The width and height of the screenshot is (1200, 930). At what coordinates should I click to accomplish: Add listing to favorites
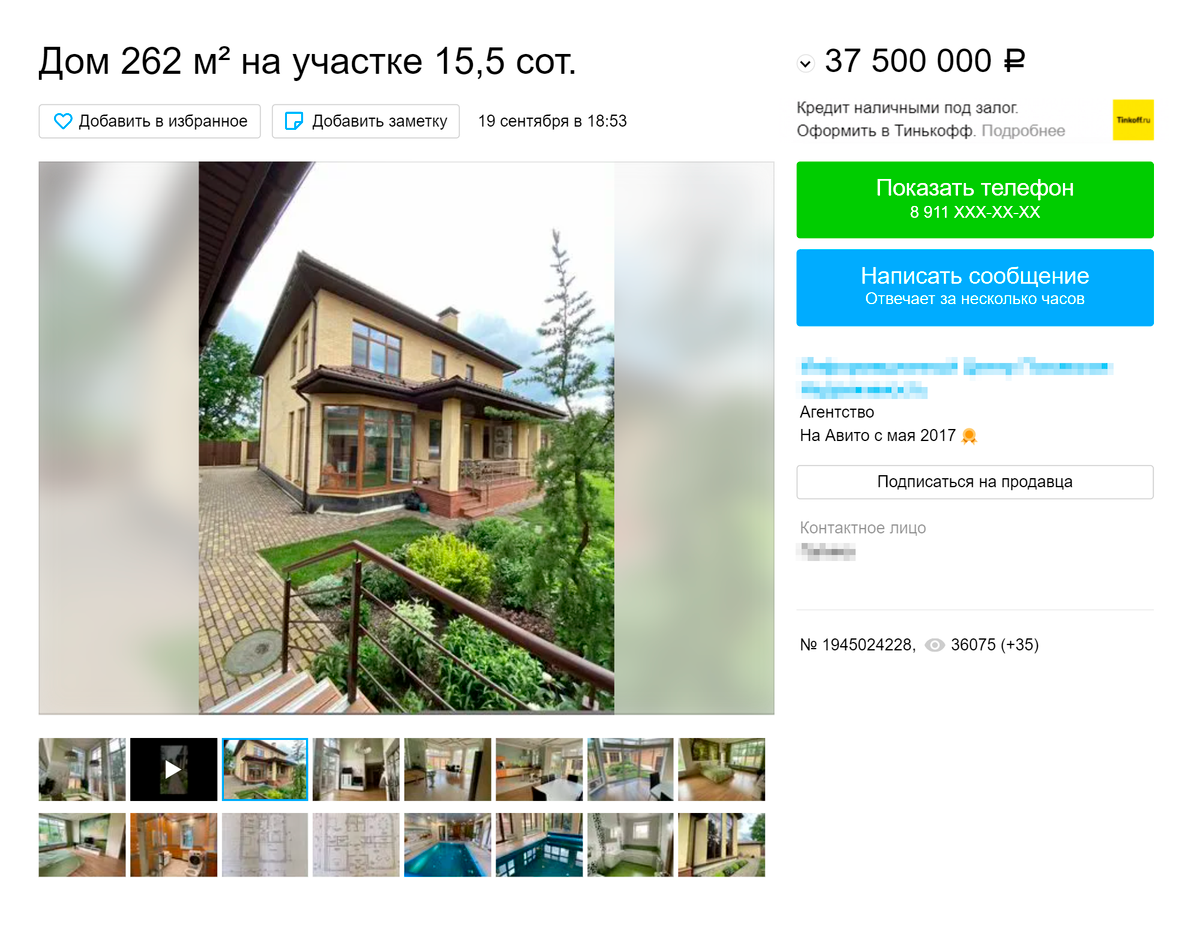click(x=150, y=121)
